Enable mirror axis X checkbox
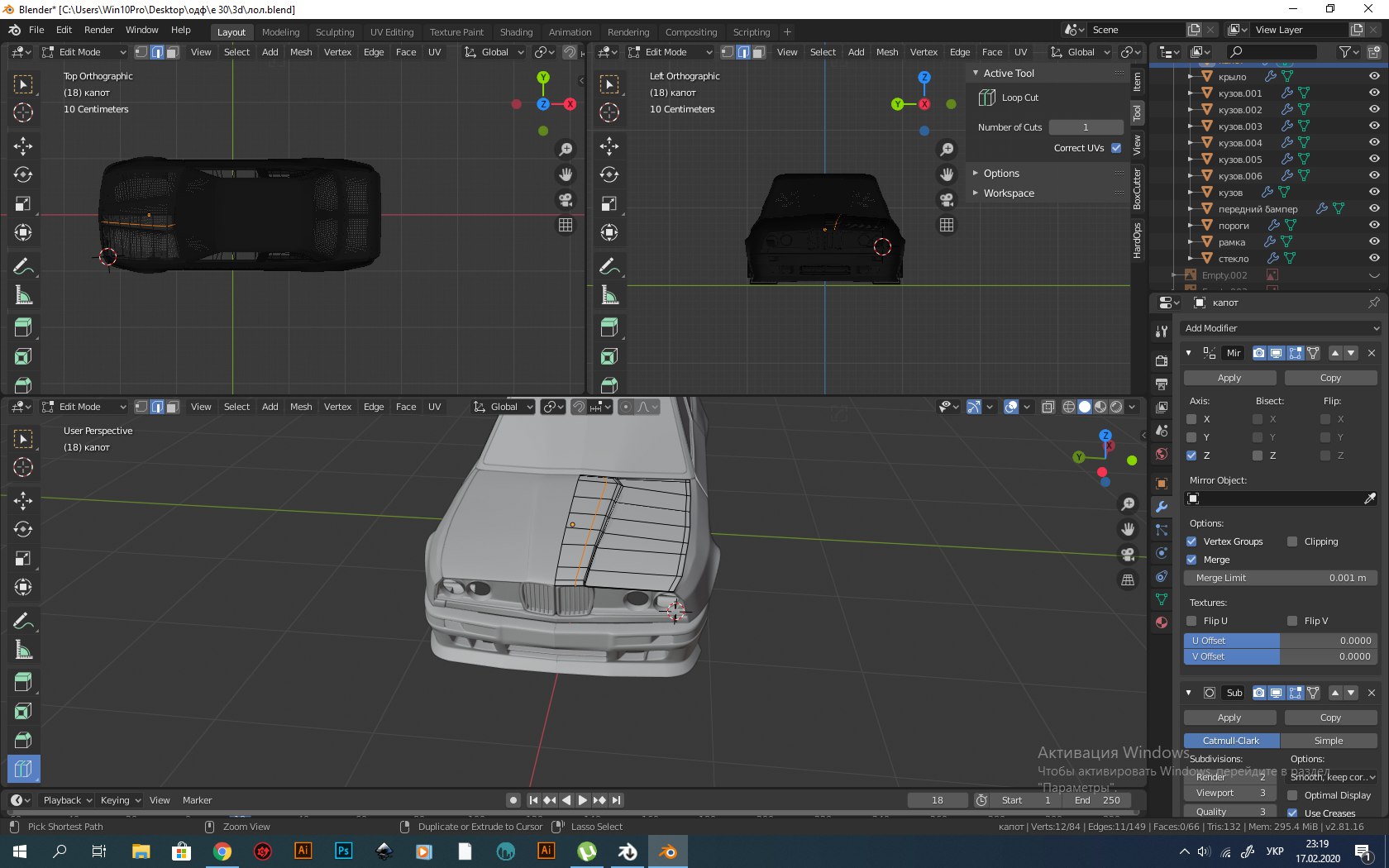This screenshot has height=868, width=1389. click(1191, 419)
